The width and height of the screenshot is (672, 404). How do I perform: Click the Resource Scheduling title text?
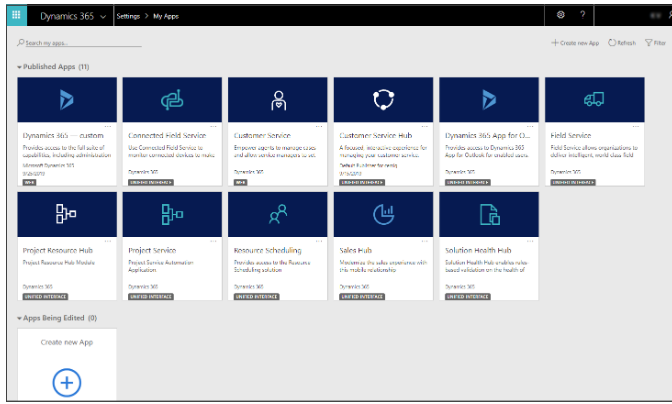268,250
